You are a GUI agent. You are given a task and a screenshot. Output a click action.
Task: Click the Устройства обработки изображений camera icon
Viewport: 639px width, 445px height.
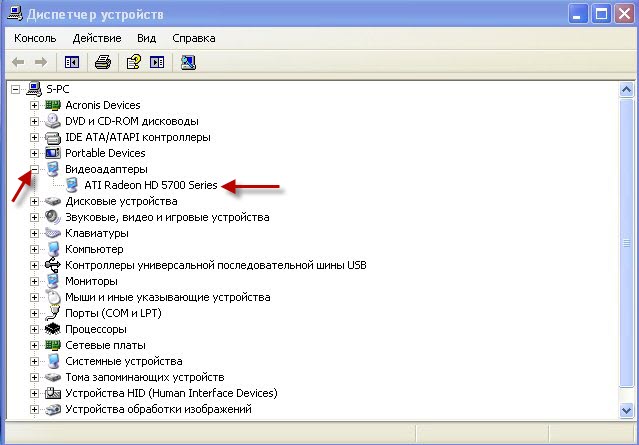click(53, 409)
